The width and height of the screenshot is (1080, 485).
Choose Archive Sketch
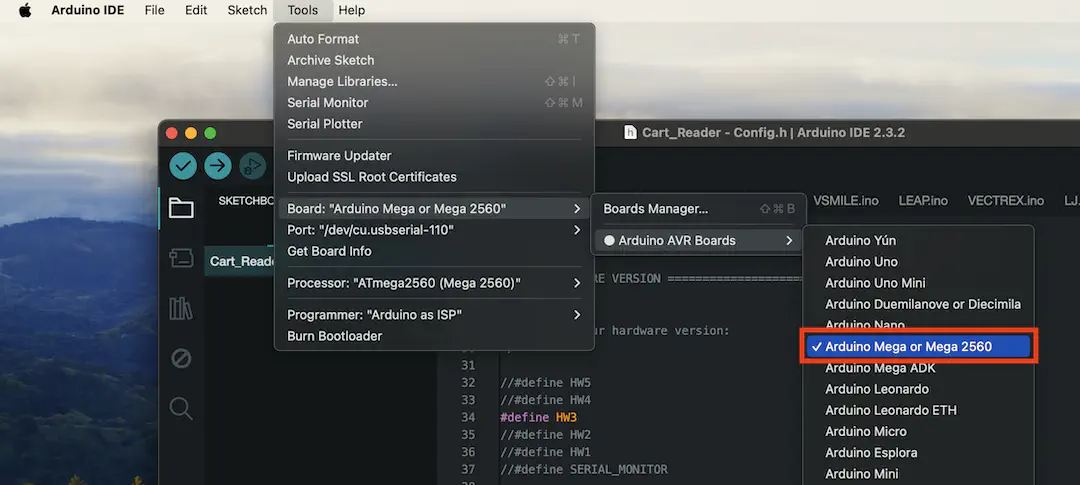coord(434,61)
